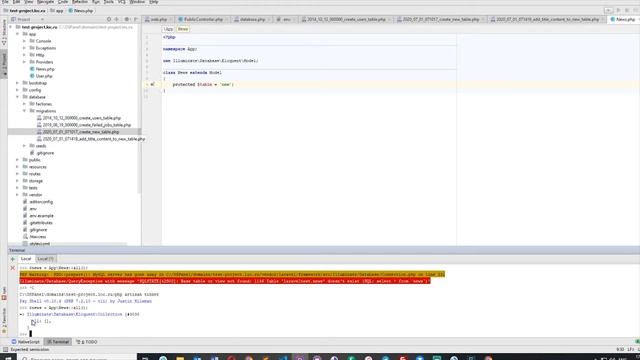Open the Terminal tool window button
The image size is (640, 360).
click(x=58, y=342)
